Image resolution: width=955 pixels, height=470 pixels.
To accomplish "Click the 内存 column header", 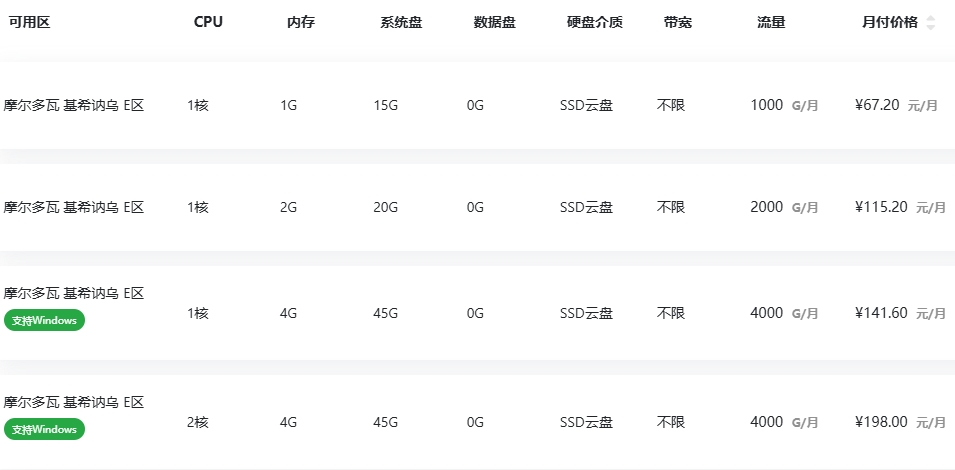I will pos(301,23).
